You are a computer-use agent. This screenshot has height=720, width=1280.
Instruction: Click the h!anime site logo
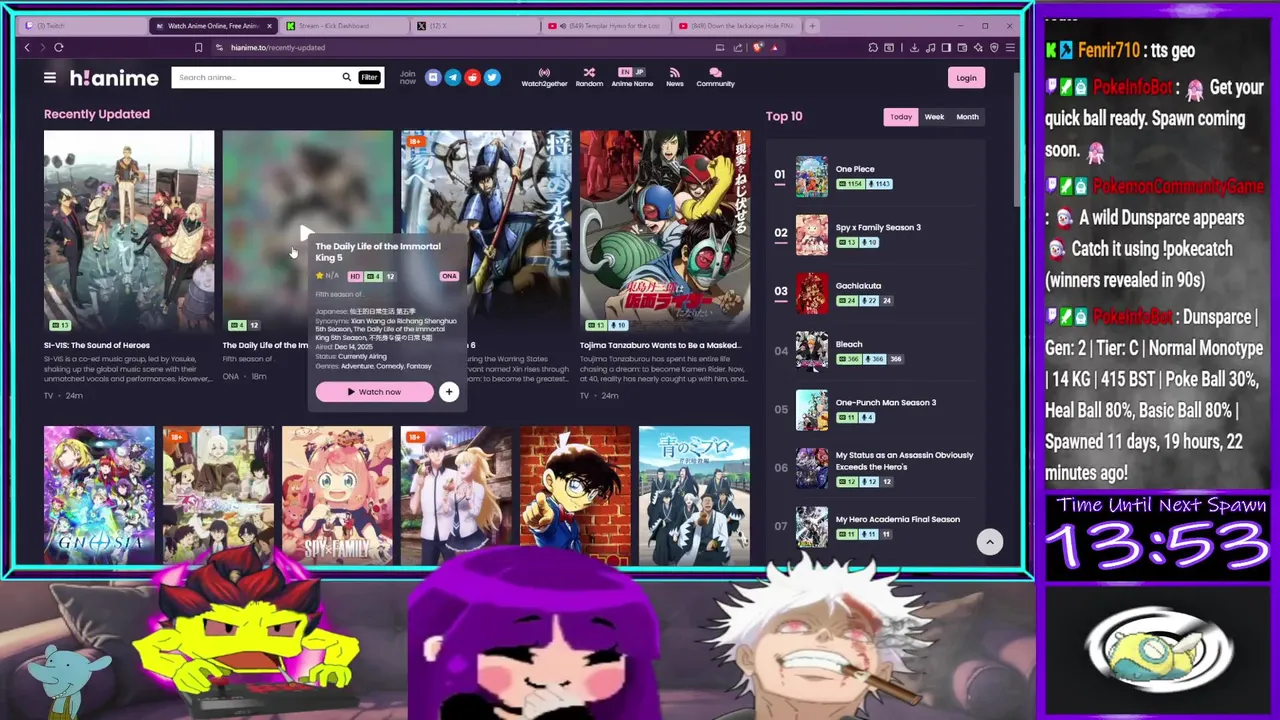point(113,78)
